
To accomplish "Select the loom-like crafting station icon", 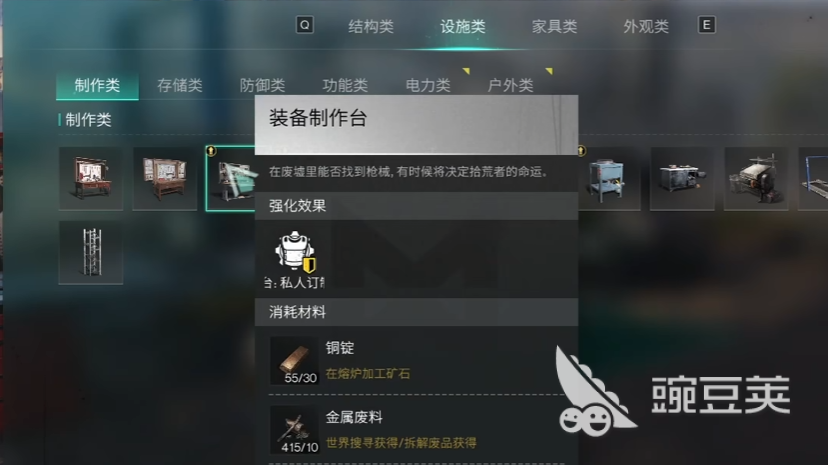I will pyautogui.click(x=756, y=179).
